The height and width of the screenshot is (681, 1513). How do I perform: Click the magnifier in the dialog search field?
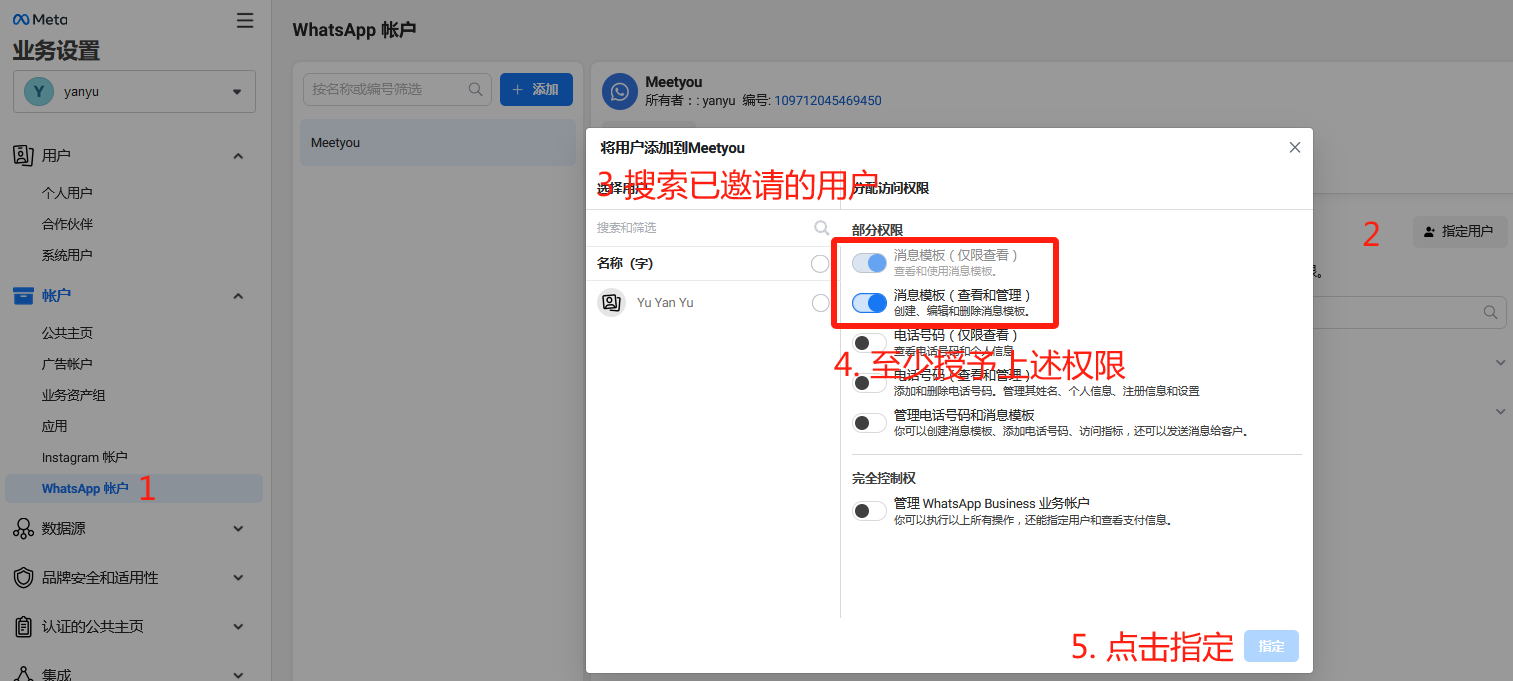tap(822, 227)
